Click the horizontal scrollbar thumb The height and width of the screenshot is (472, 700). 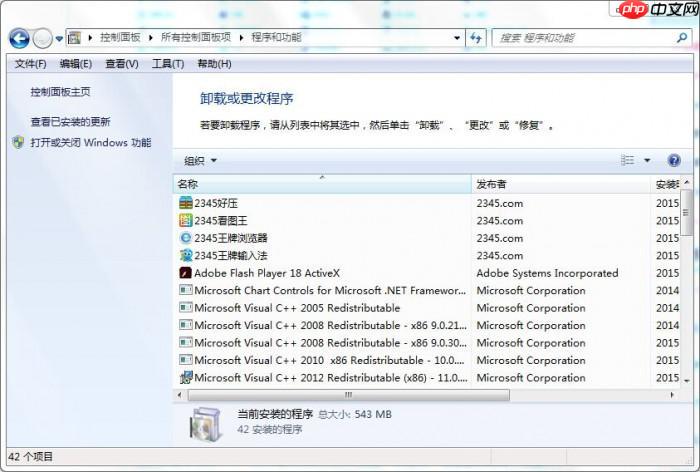tap(349, 395)
